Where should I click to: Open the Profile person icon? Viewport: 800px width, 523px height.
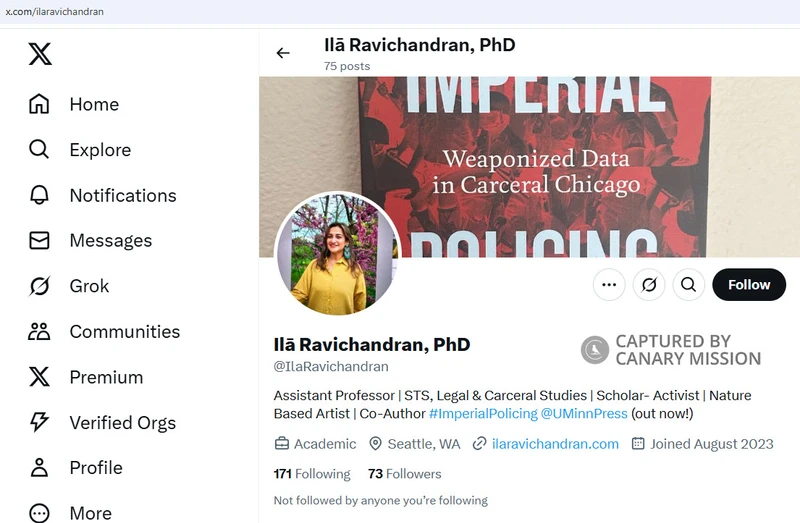point(39,467)
